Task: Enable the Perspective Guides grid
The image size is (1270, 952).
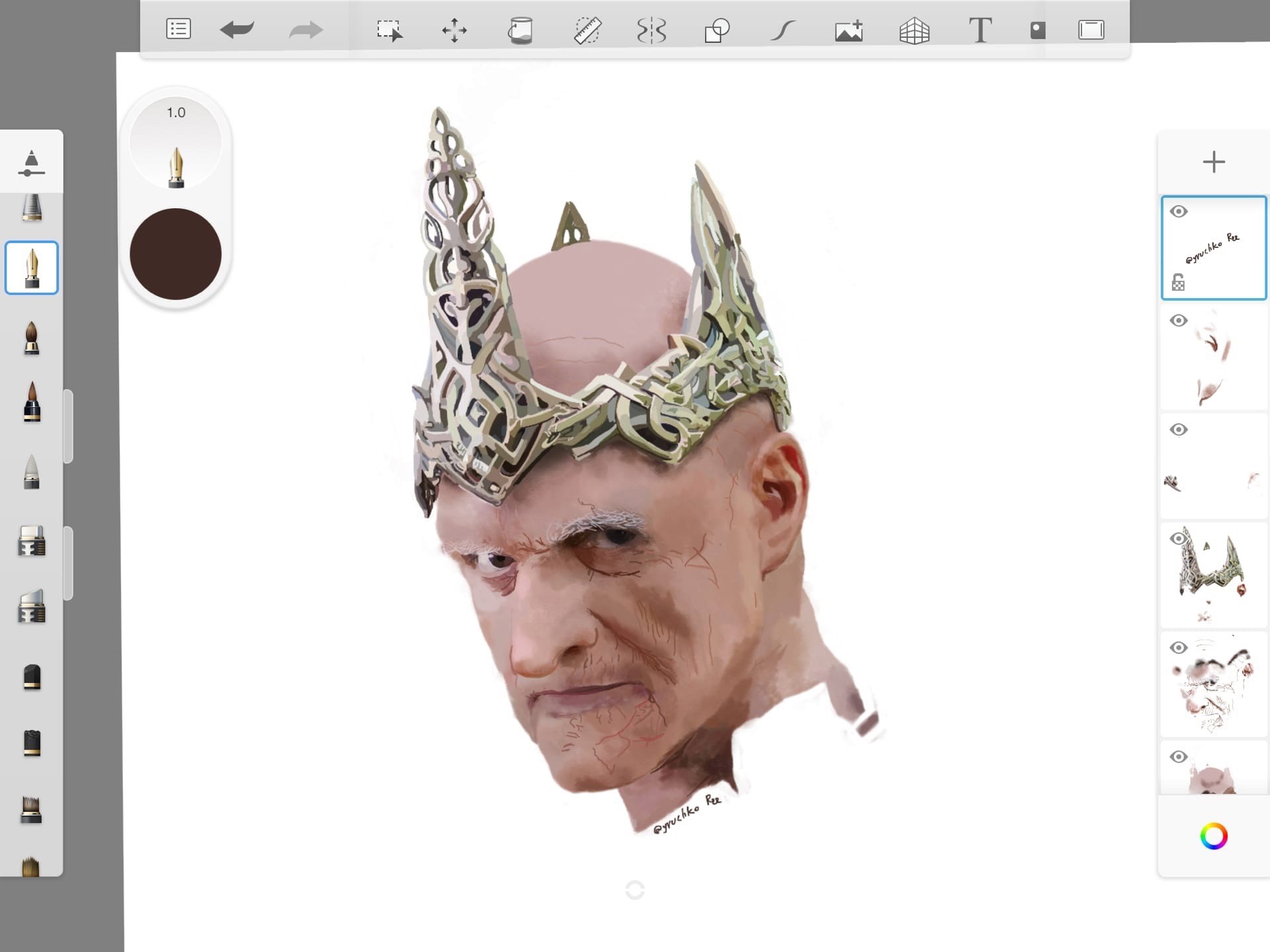Action: click(x=914, y=30)
